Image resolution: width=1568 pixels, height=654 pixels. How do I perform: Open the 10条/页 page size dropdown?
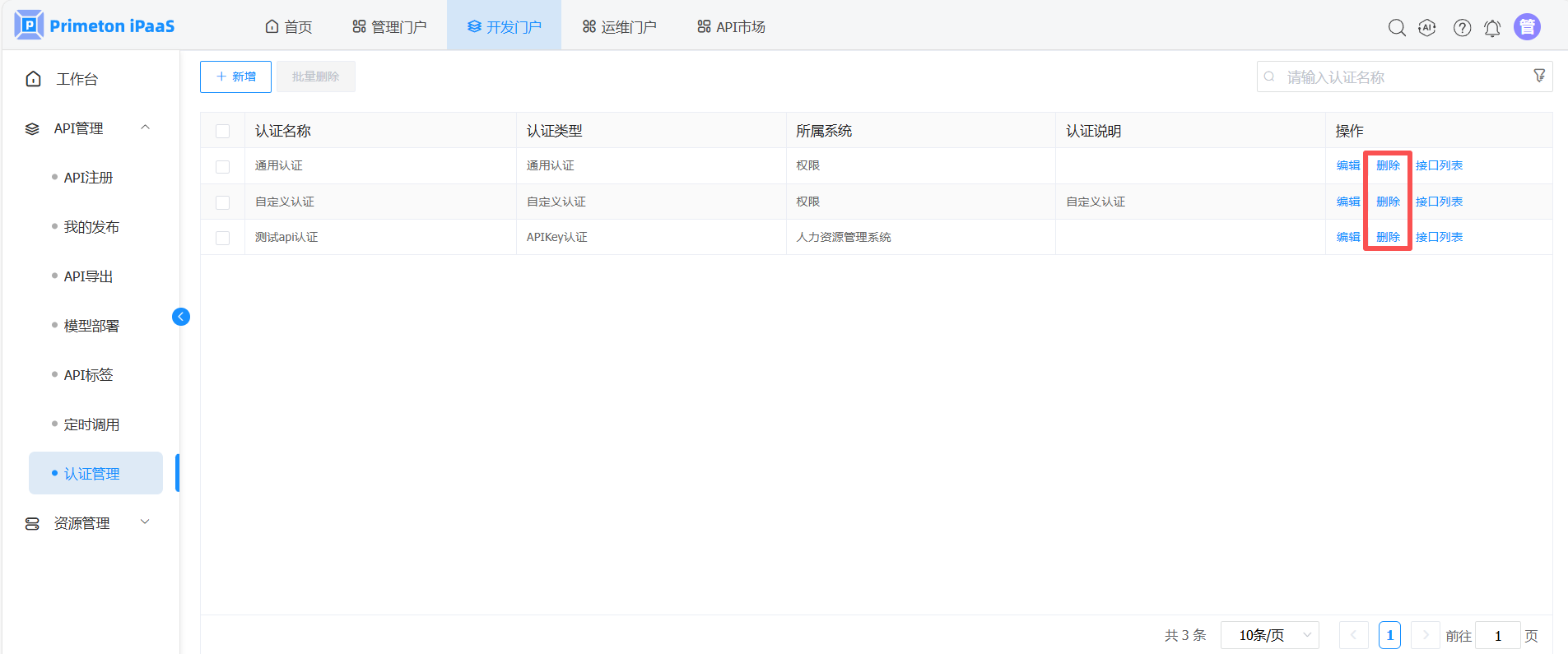pos(1269,635)
